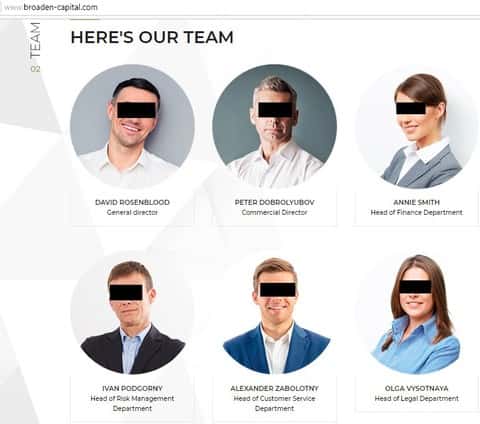The height and width of the screenshot is (424, 480).
Task: Open David Rosenblood's profile photo
Action: click(132, 127)
